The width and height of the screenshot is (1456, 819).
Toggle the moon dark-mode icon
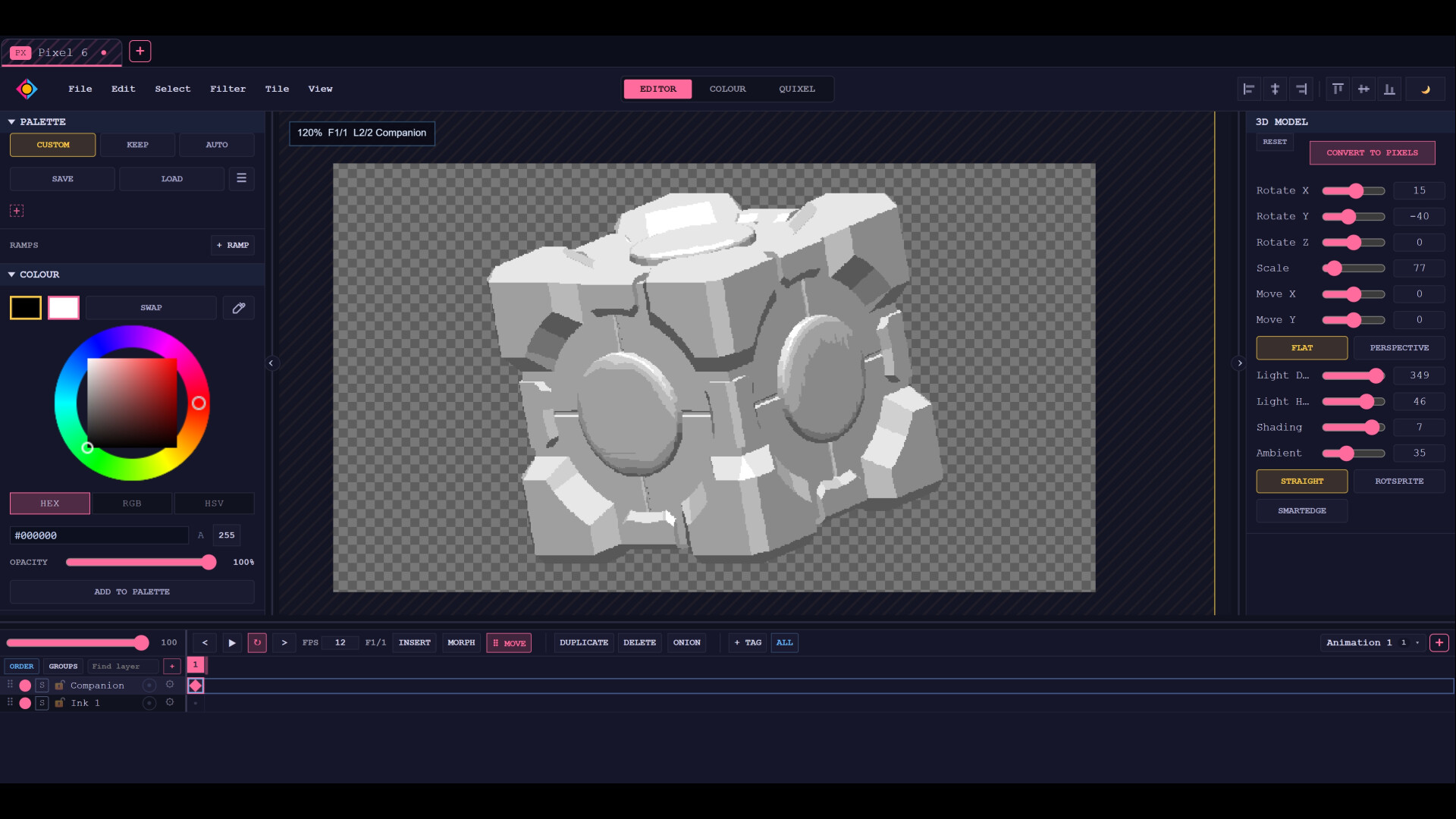pos(1426,89)
